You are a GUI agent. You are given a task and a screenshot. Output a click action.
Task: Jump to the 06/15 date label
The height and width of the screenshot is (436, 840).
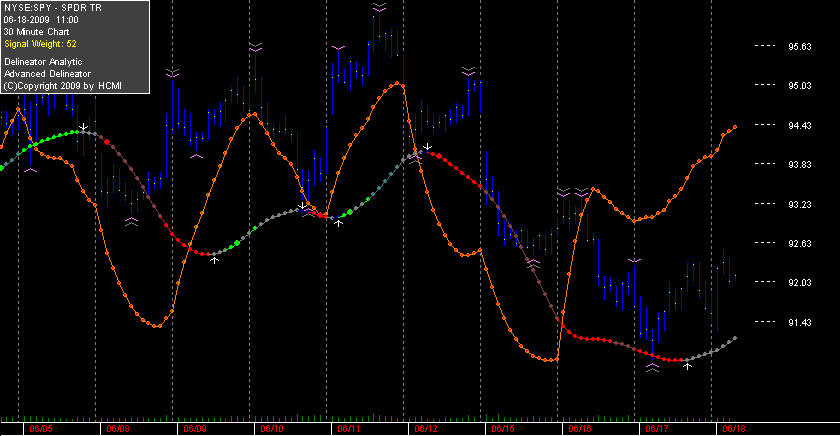(503, 429)
